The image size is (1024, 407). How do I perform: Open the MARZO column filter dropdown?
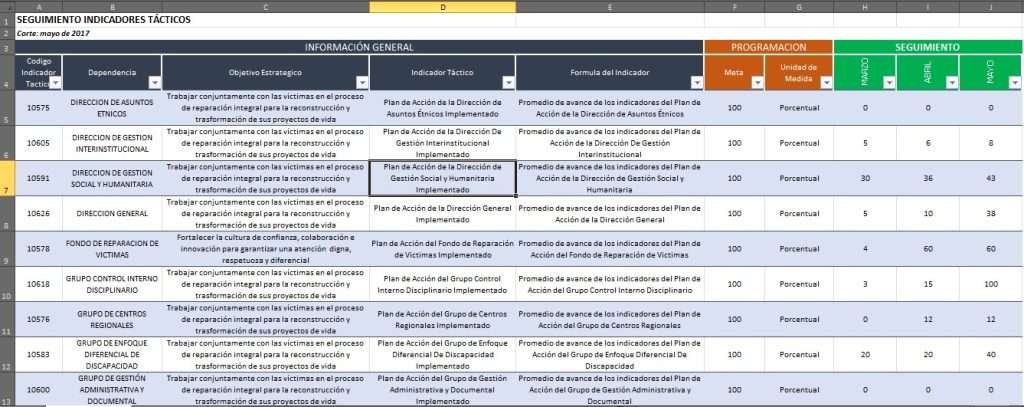point(890,83)
